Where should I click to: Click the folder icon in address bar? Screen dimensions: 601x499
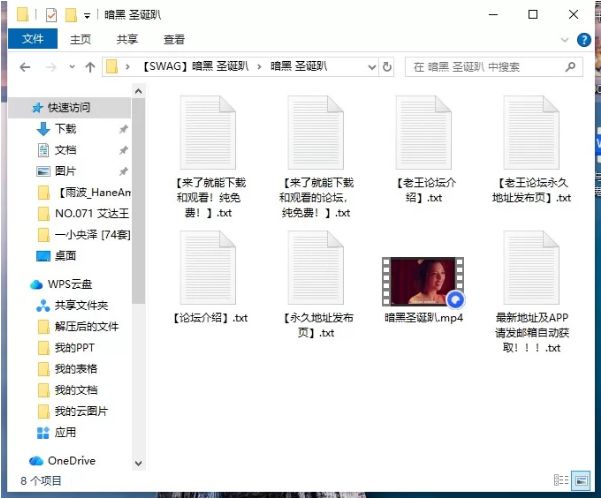pyautogui.click(x=112, y=67)
